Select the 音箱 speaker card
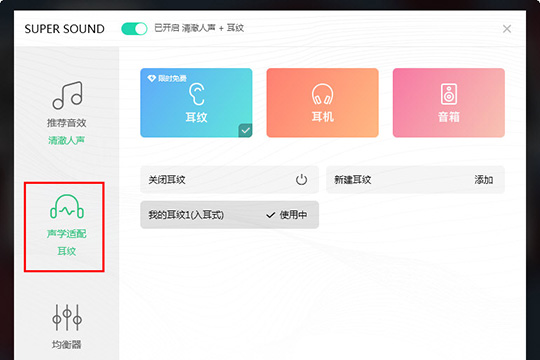The width and height of the screenshot is (540, 360). [x=448, y=103]
